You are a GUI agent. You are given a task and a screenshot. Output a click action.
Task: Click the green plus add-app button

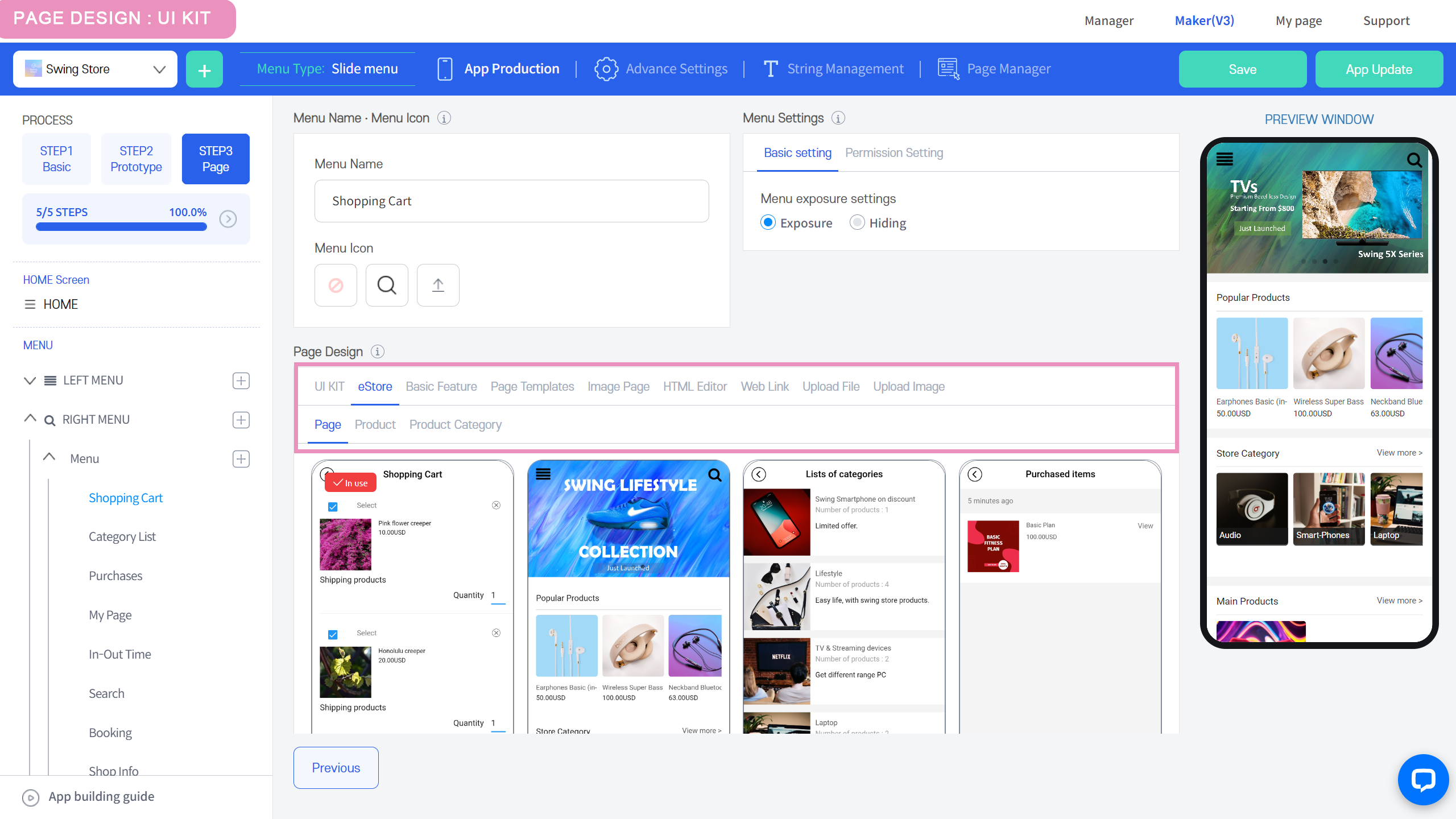coord(204,69)
